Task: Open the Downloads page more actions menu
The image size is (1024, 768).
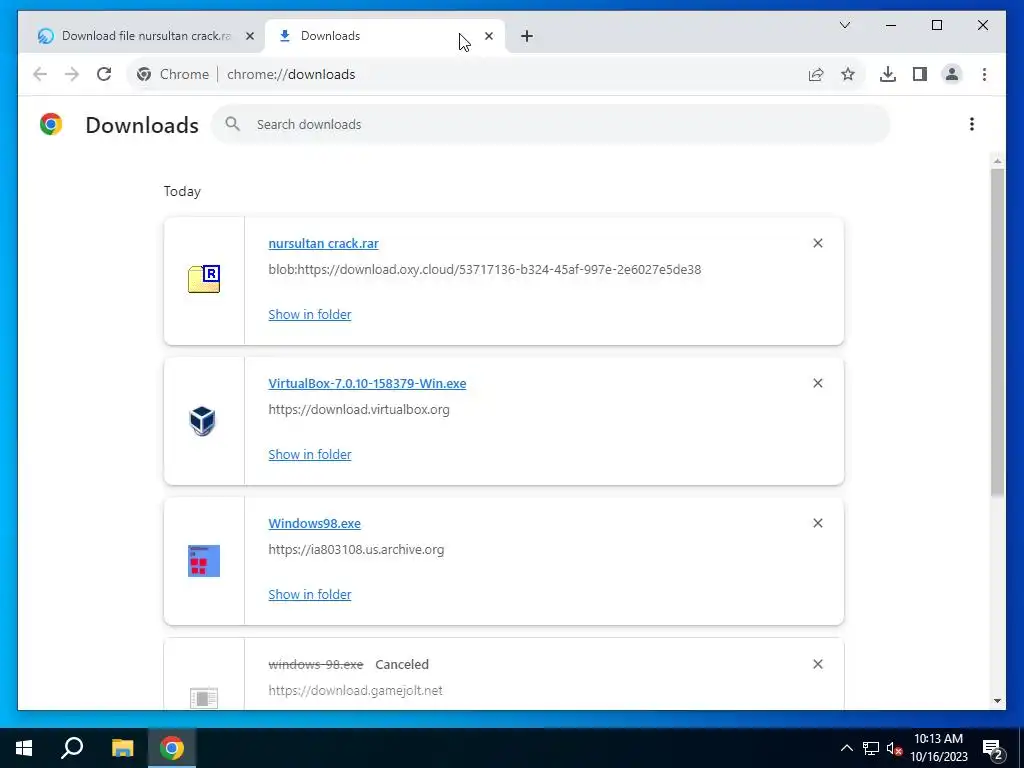Action: tap(972, 124)
